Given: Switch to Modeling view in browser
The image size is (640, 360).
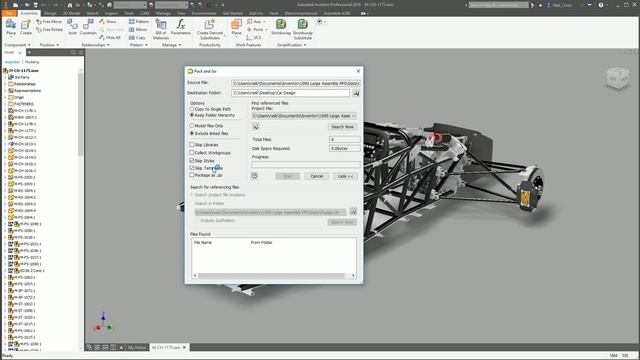Looking at the screenshot, I should click(32, 62).
